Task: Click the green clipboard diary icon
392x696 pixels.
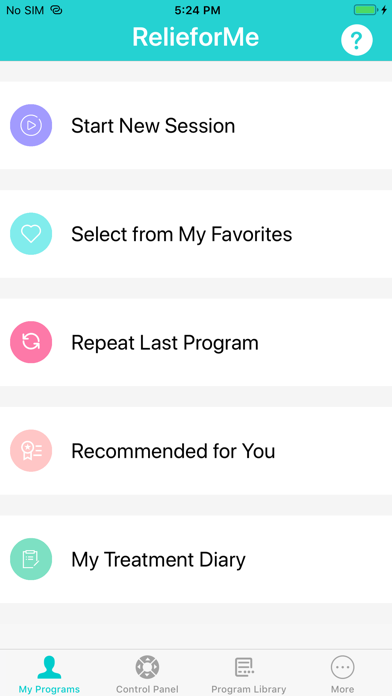Action: (31, 559)
